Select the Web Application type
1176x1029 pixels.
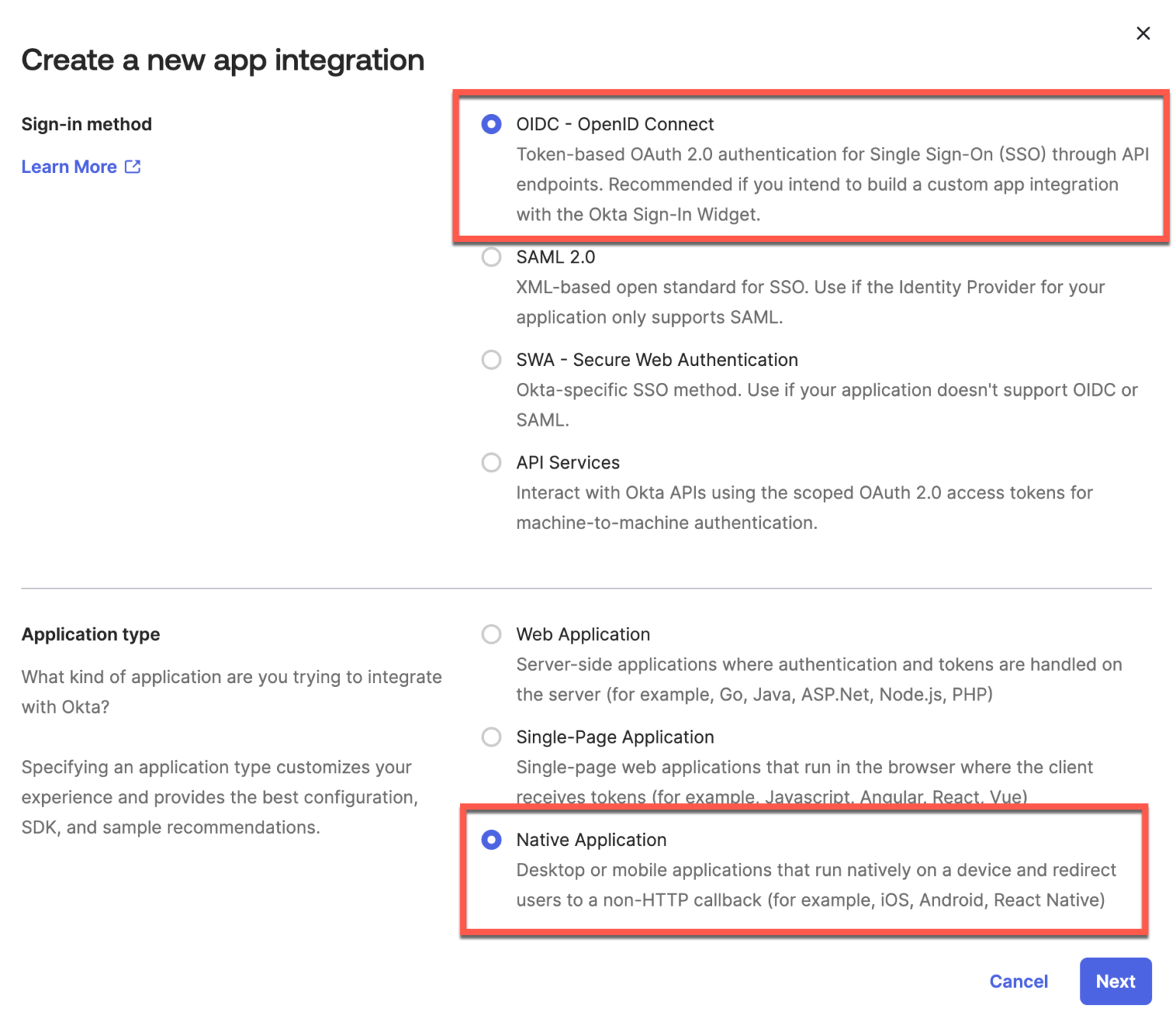(x=491, y=634)
